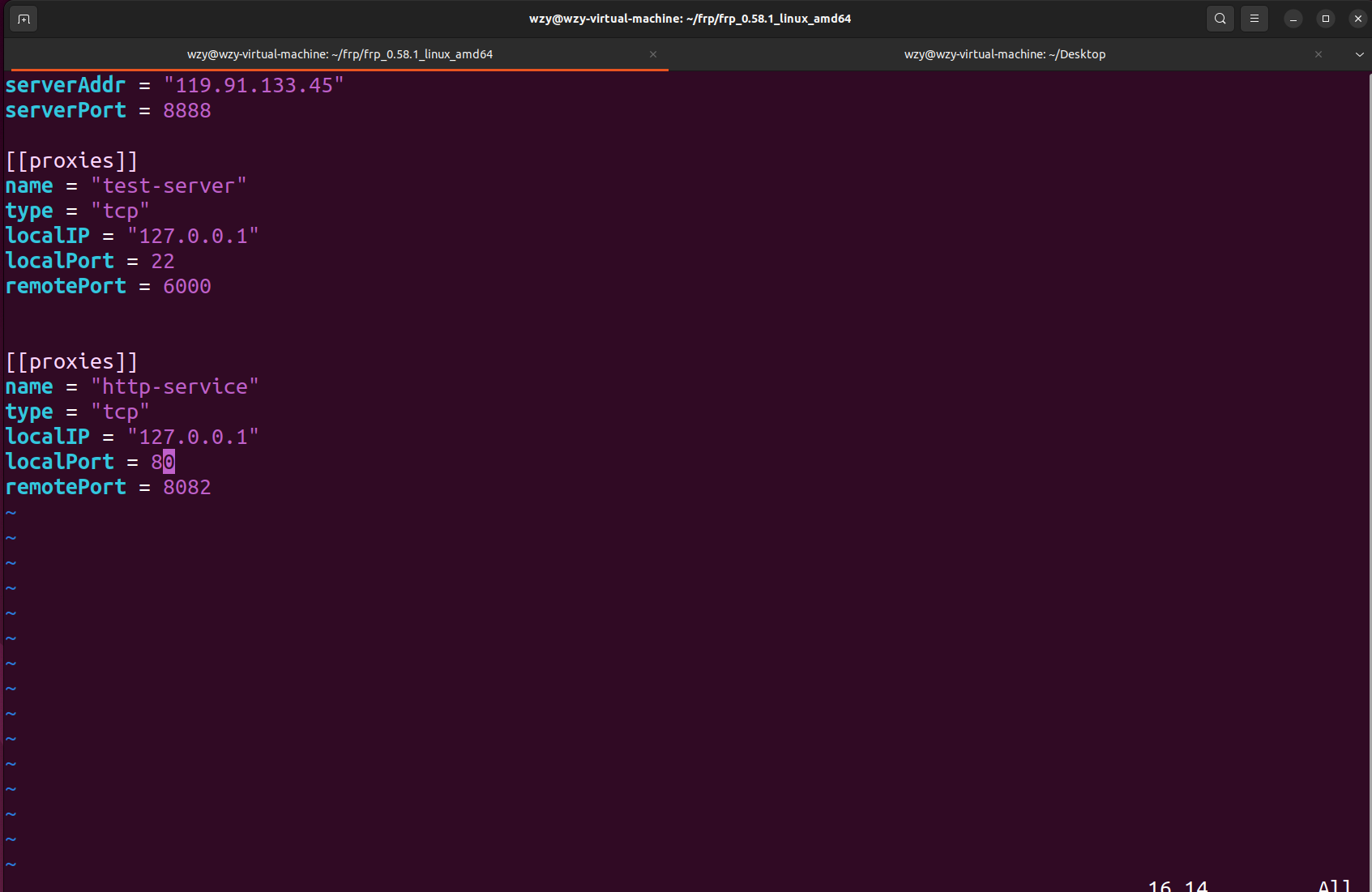Click the remotePort value 8082
The image size is (1372, 892).
187,487
